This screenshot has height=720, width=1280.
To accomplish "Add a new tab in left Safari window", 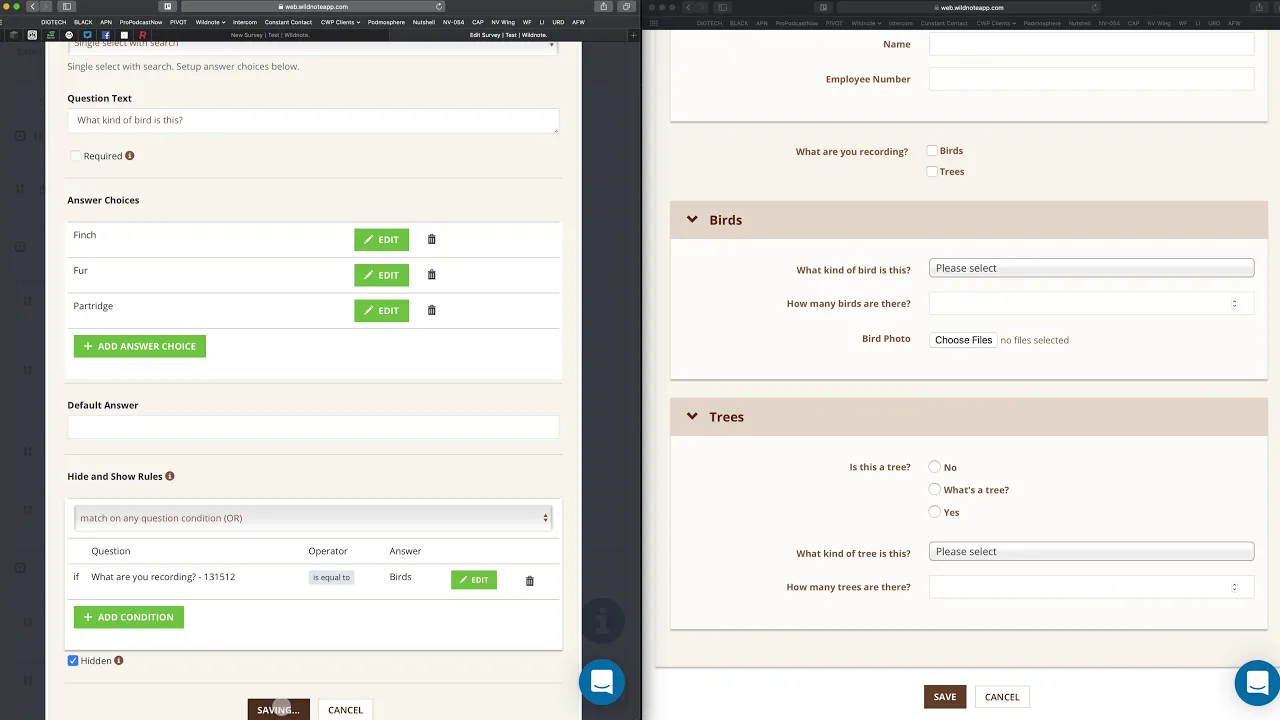I will coord(634,35).
